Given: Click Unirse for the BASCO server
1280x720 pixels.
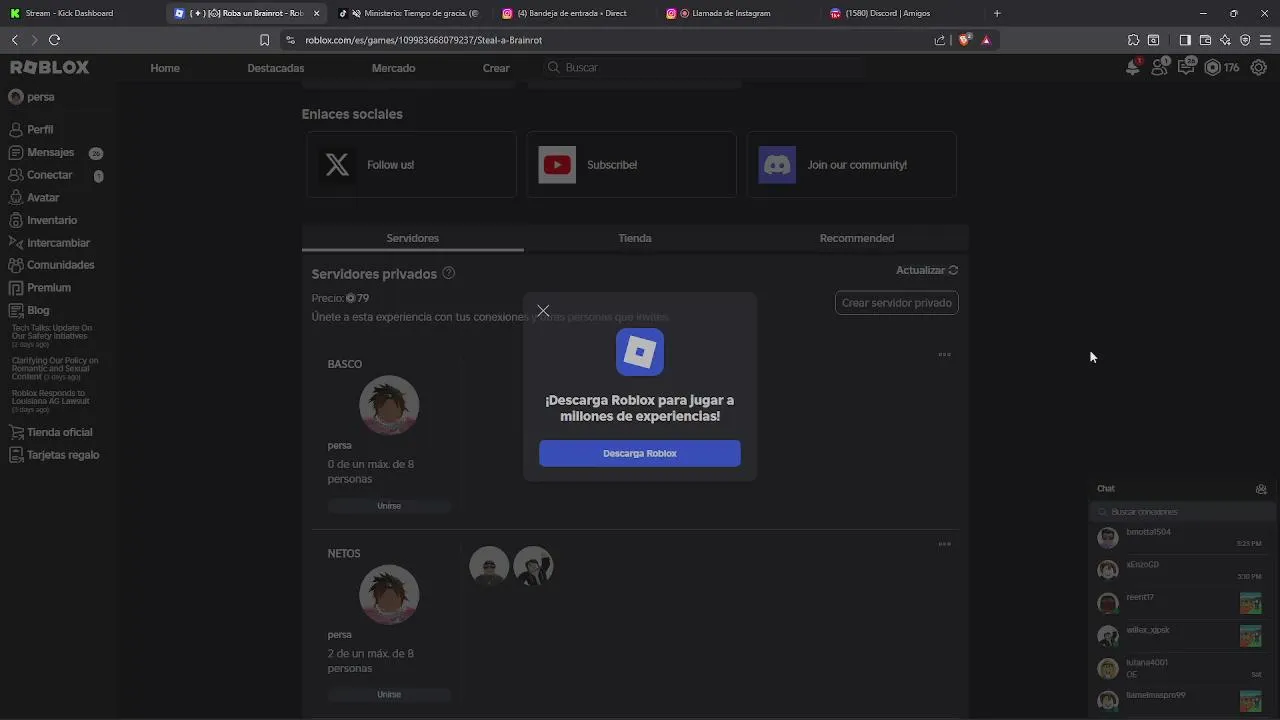Looking at the screenshot, I should tap(389, 506).
